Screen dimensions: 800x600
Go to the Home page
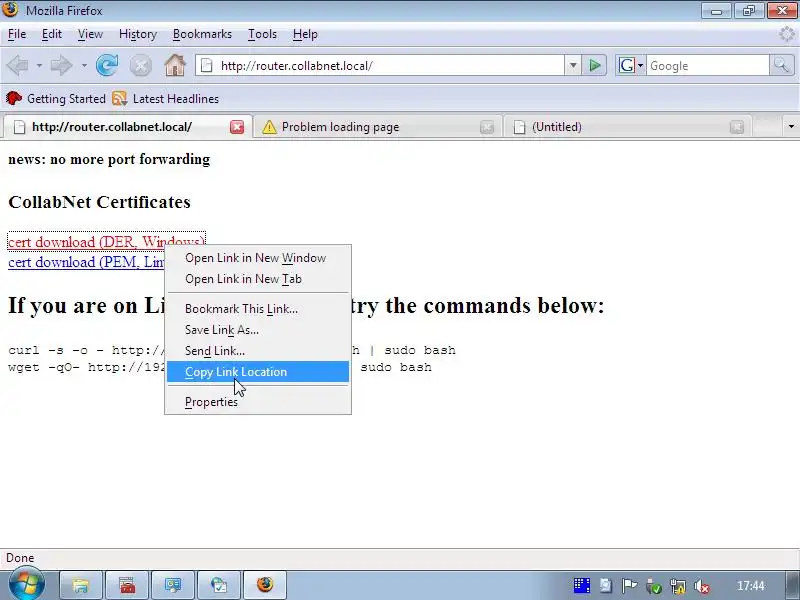(x=174, y=65)
